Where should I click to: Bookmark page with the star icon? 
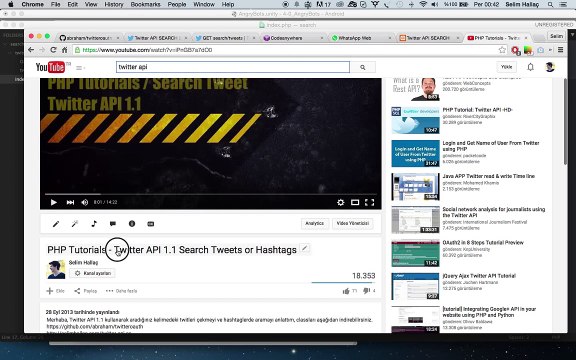click(502, 50)
